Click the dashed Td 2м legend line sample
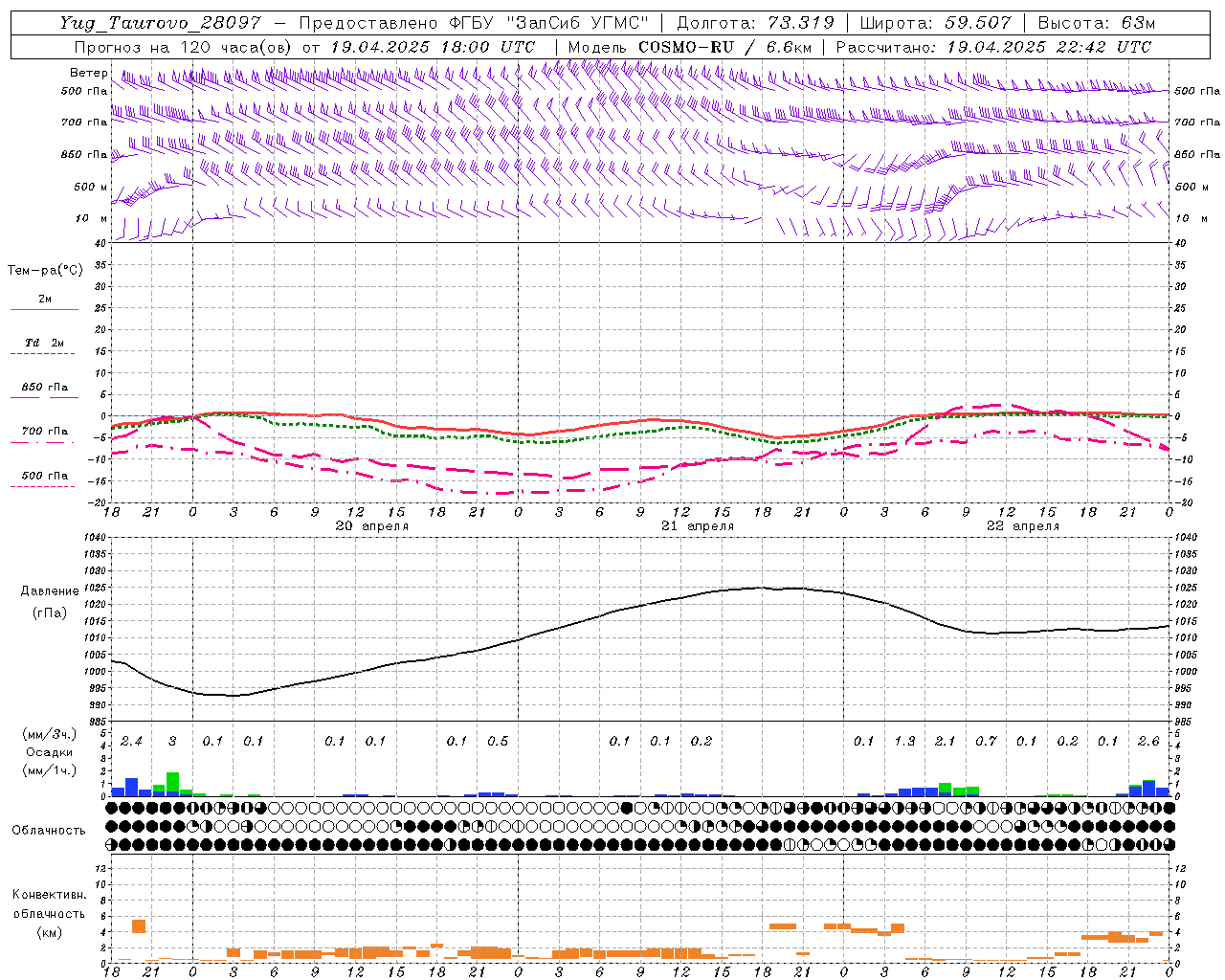Screen dimensions: 1225x980 42,354
